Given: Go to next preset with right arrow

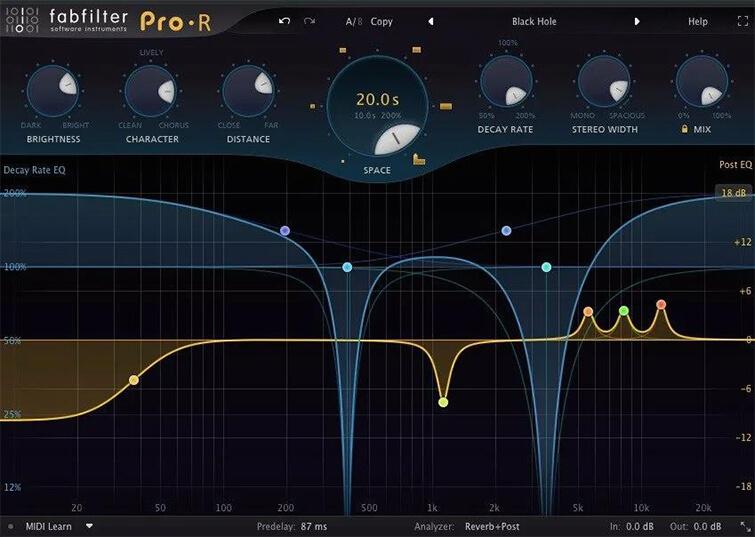Looking at the screenshot, I should coord(637,22).
